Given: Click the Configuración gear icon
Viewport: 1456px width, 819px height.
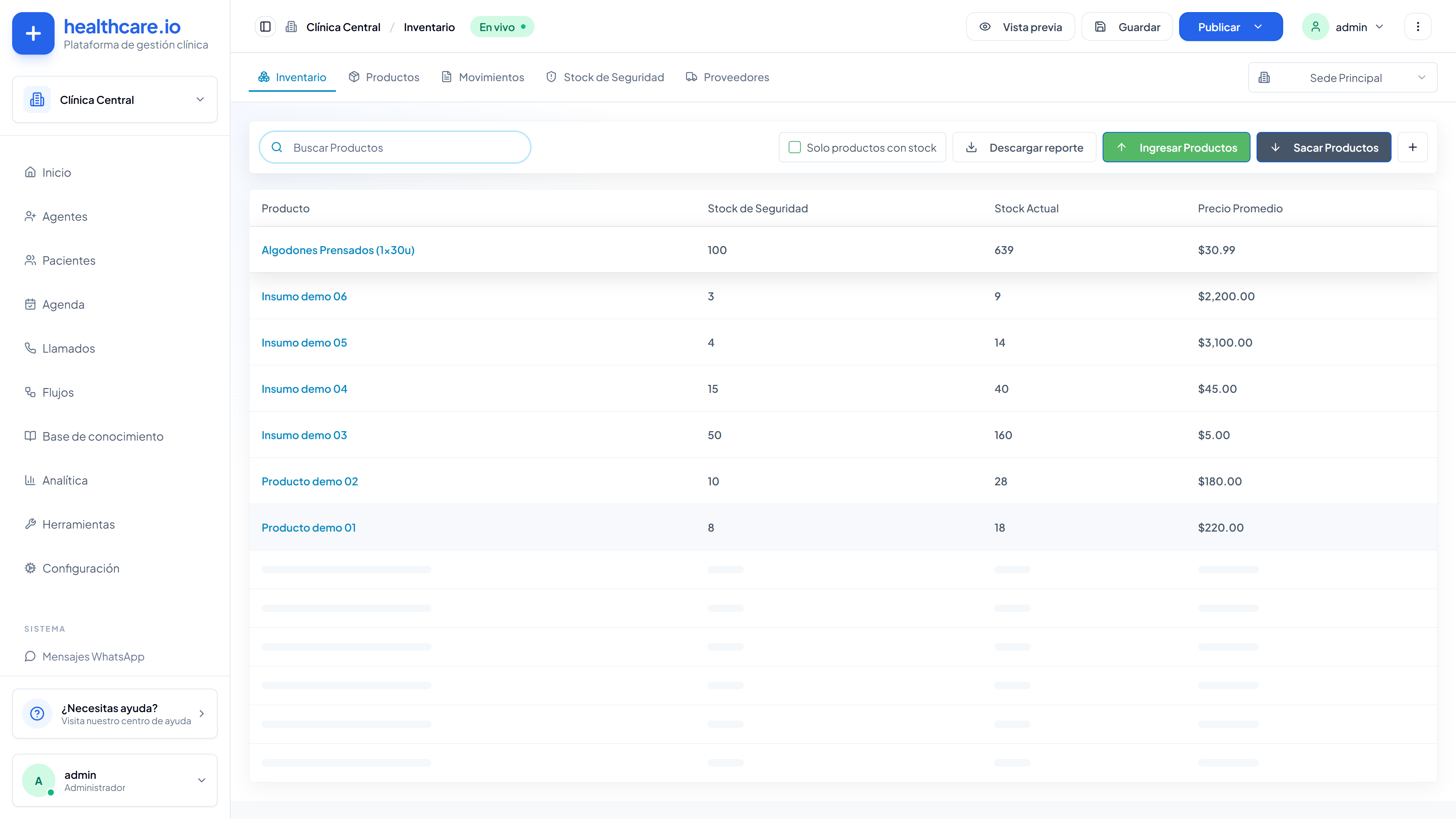Looking at the screenshot, I should (x=30, y=568).
